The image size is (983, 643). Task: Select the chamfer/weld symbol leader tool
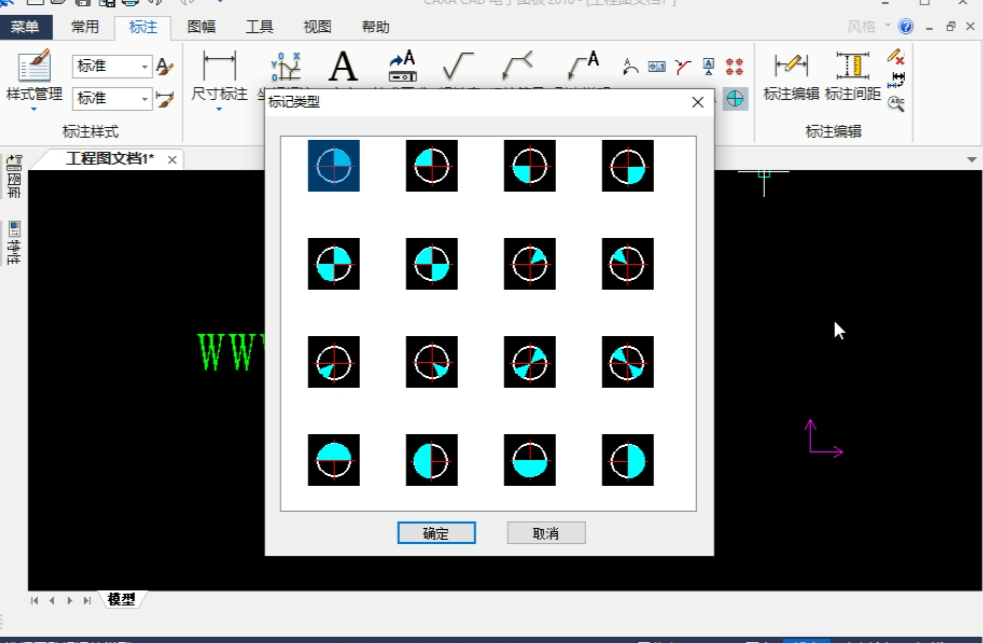click(518, 66)
